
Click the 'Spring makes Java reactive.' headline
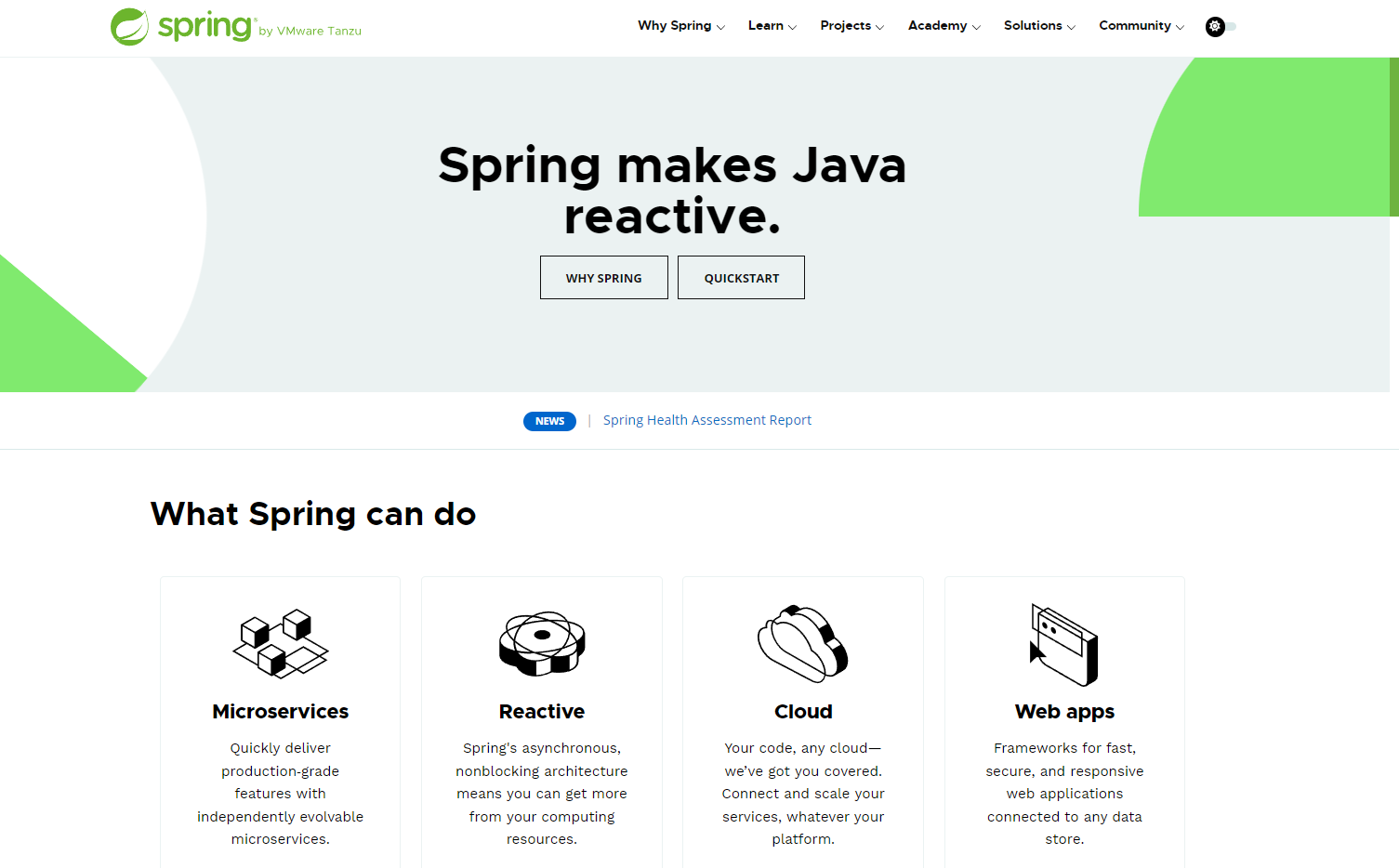[x=672, y=191]
